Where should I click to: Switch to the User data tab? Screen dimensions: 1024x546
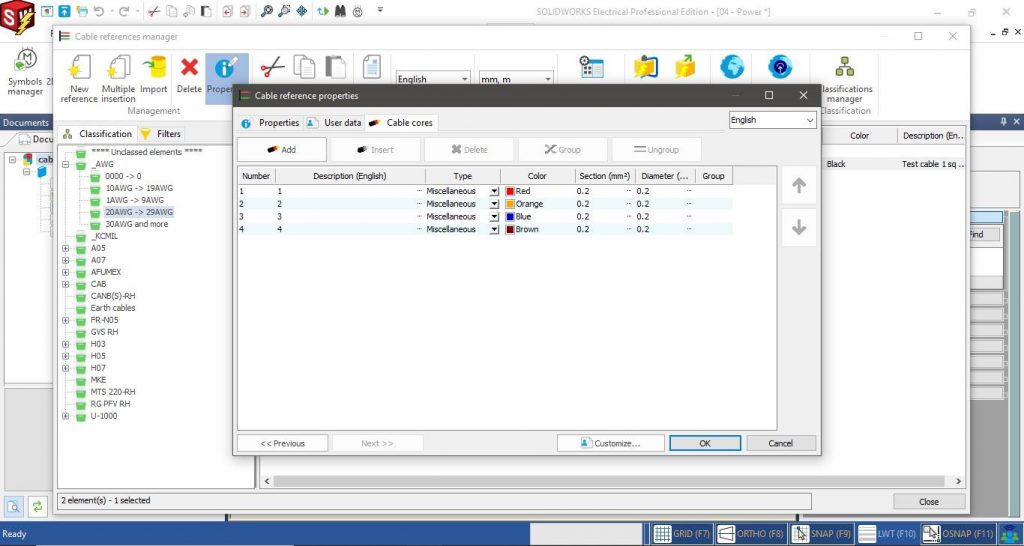coord(334,123)
